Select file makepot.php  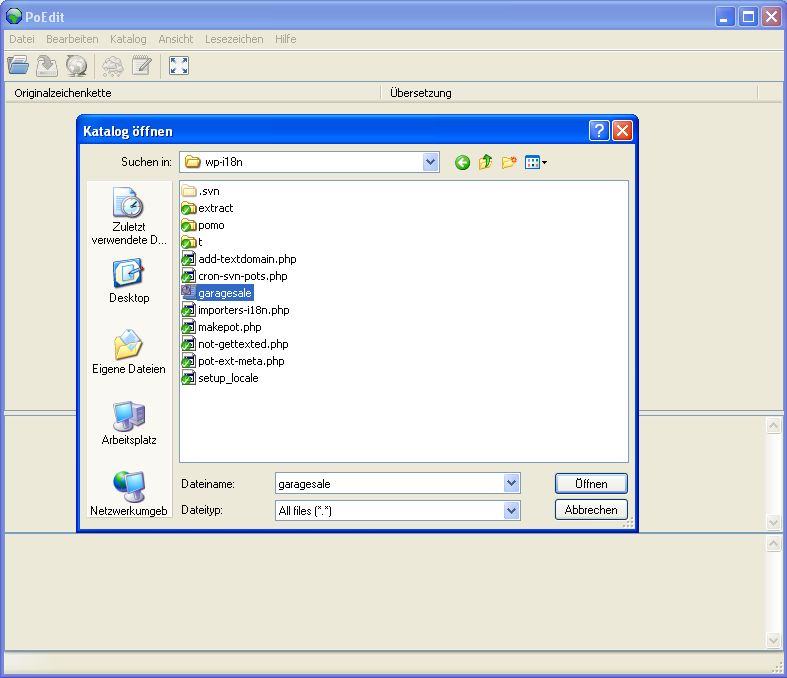[221, 327]
